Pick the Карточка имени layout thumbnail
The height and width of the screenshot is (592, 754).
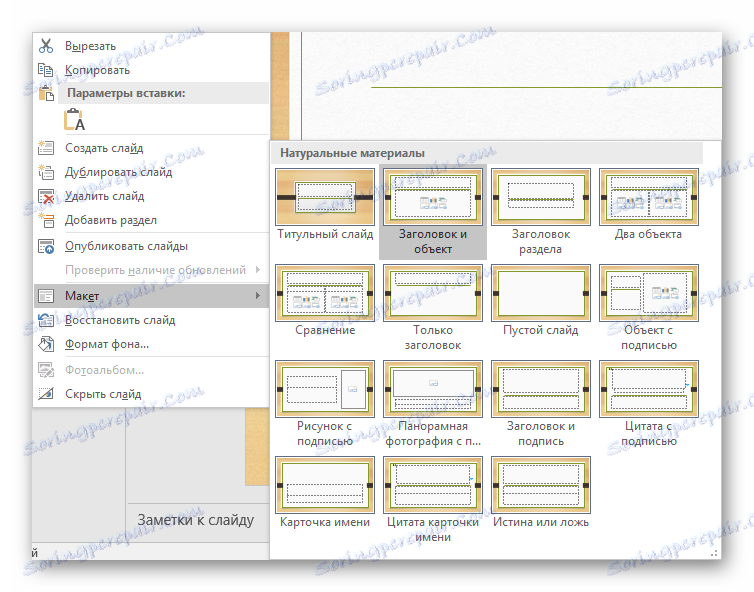pos(325,485)
